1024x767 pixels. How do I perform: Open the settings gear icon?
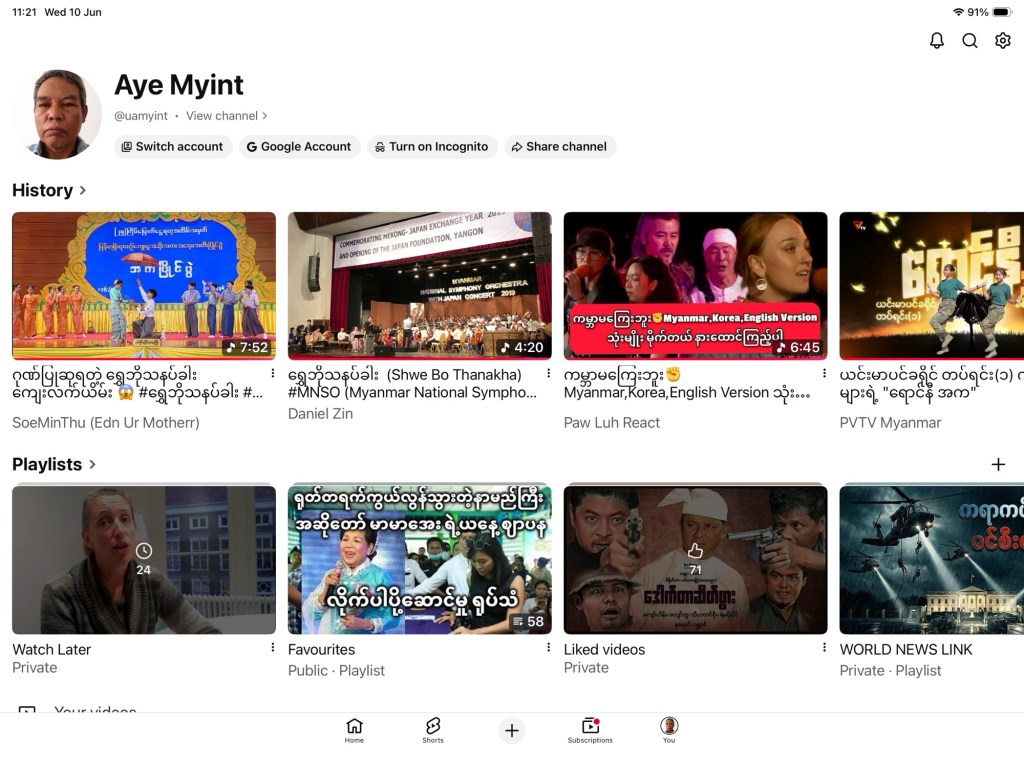(x=1002, y=41)
